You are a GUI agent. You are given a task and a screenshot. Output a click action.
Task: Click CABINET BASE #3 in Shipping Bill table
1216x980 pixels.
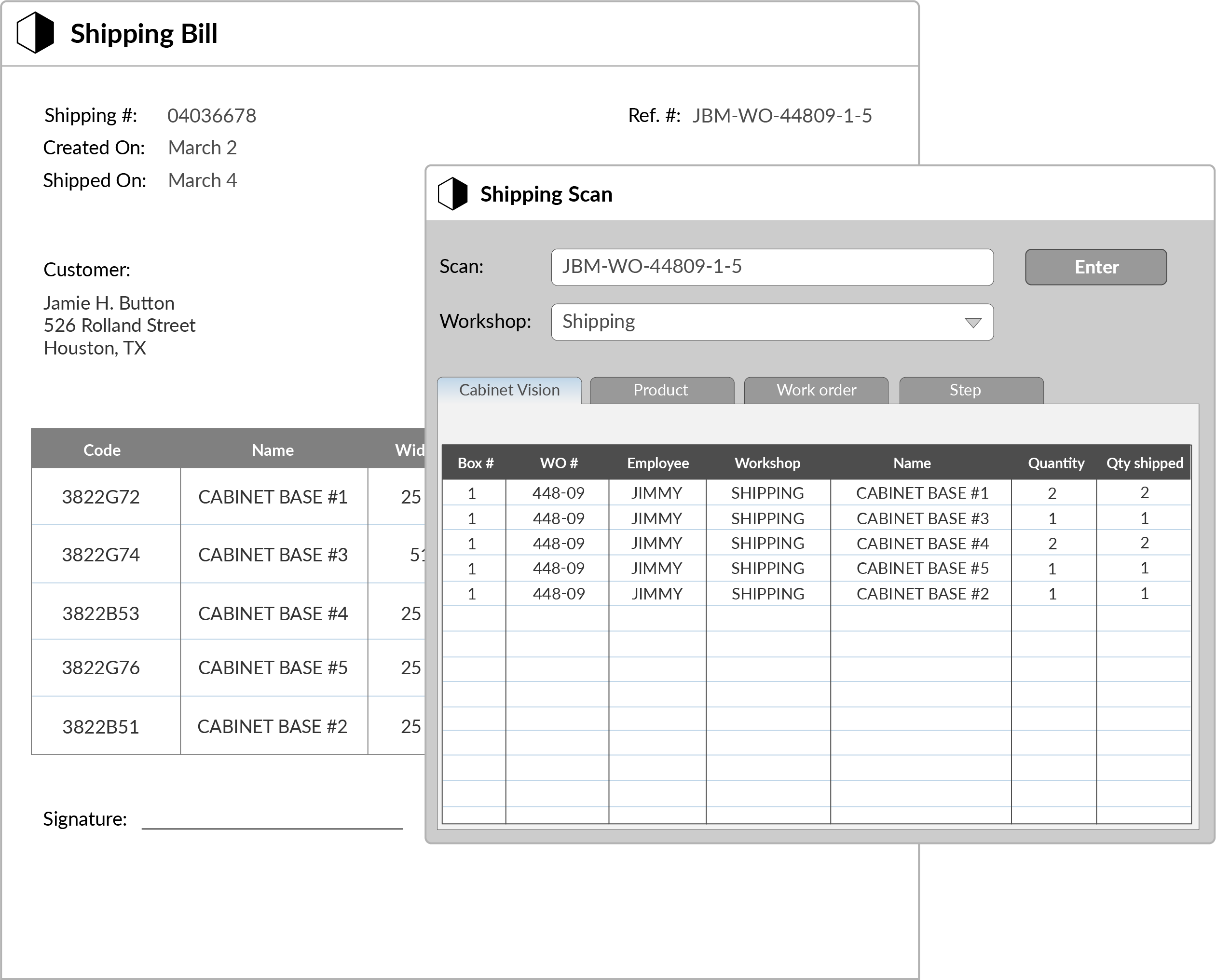coord(273,555)
